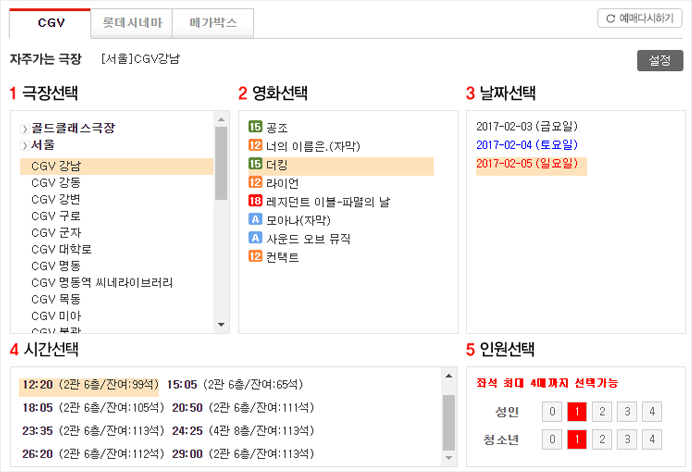Click the 예매다시하기 reset button
692x472 pixels.
pyautogui.click(x=640, y=19)
